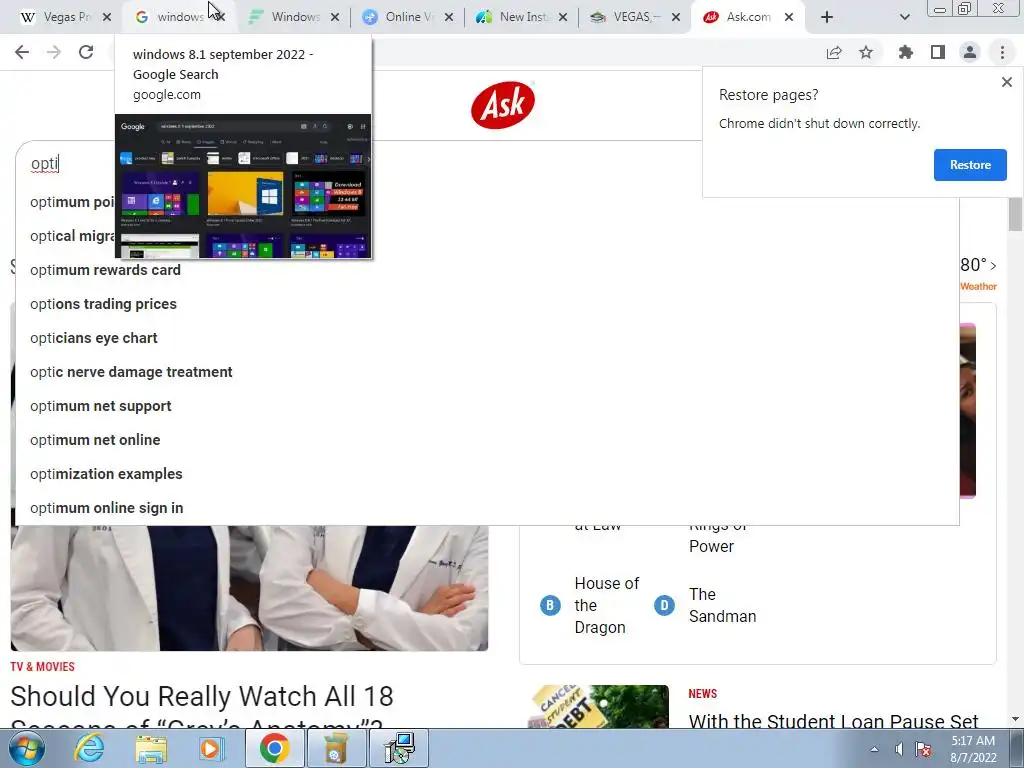Viewport: 1024px width, 768px height.
Task: Select suggestion optimum rewards card
Action: point(104,270)
